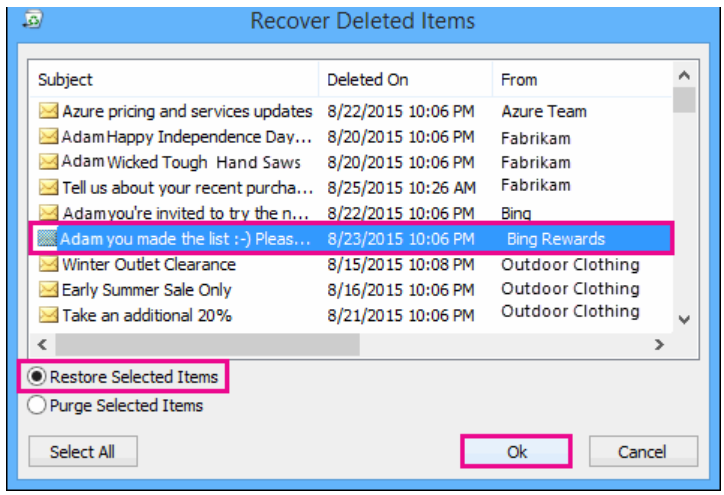Click envelope icon for Tell us about purchase

tap(48, 187)
